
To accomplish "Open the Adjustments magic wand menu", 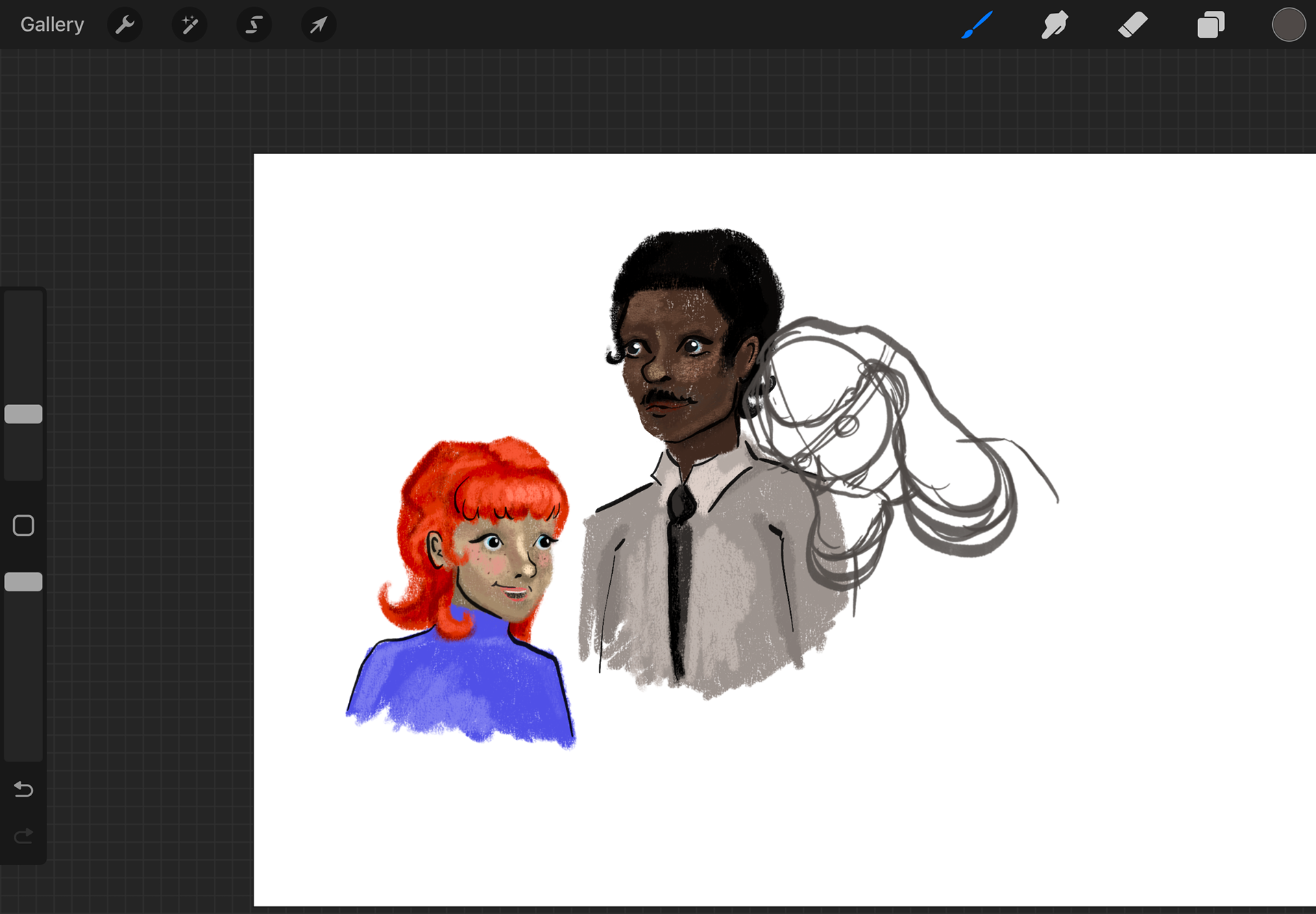I will [189, 25].
